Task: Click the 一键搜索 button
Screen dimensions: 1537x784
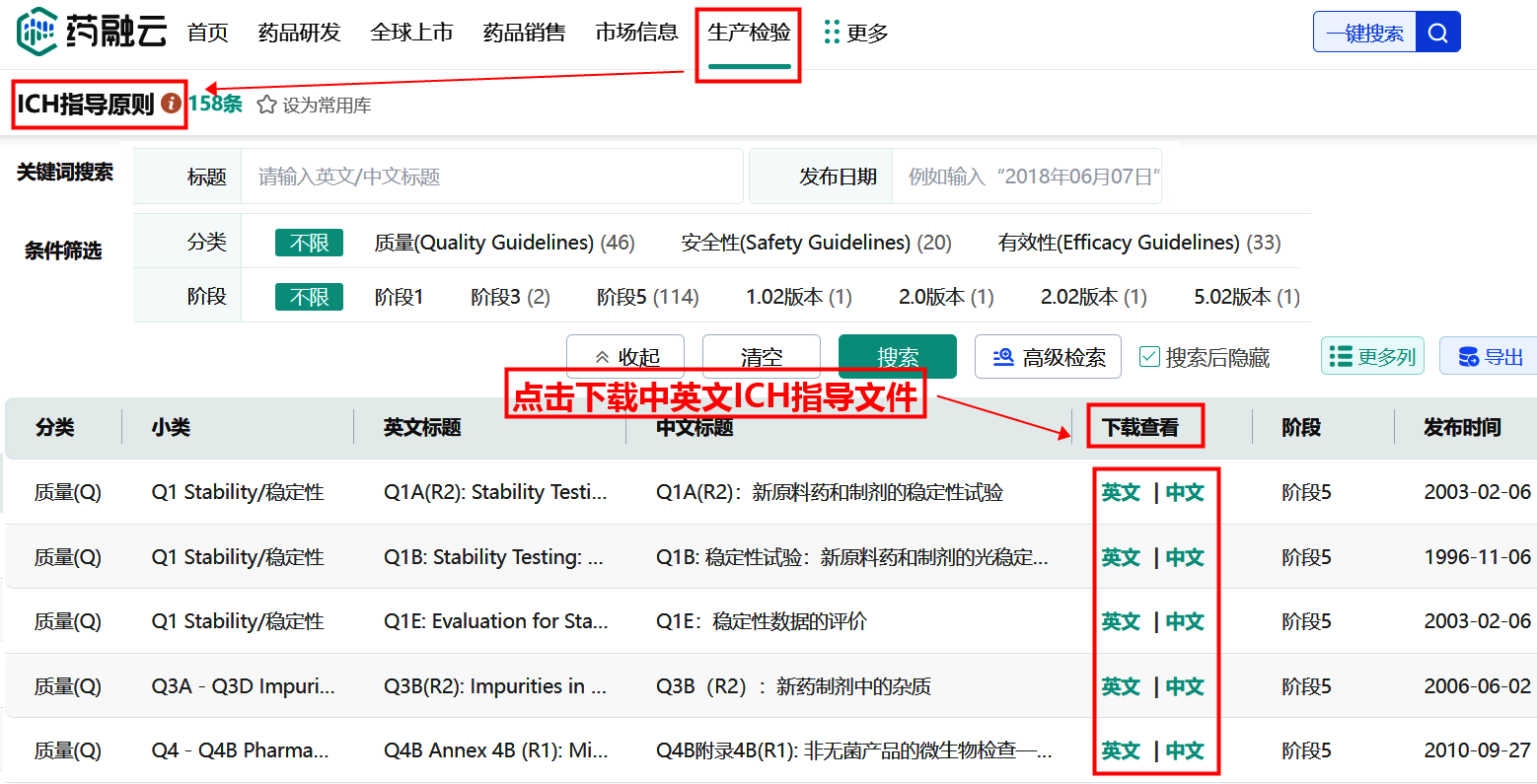Action: pos(1364,33)
